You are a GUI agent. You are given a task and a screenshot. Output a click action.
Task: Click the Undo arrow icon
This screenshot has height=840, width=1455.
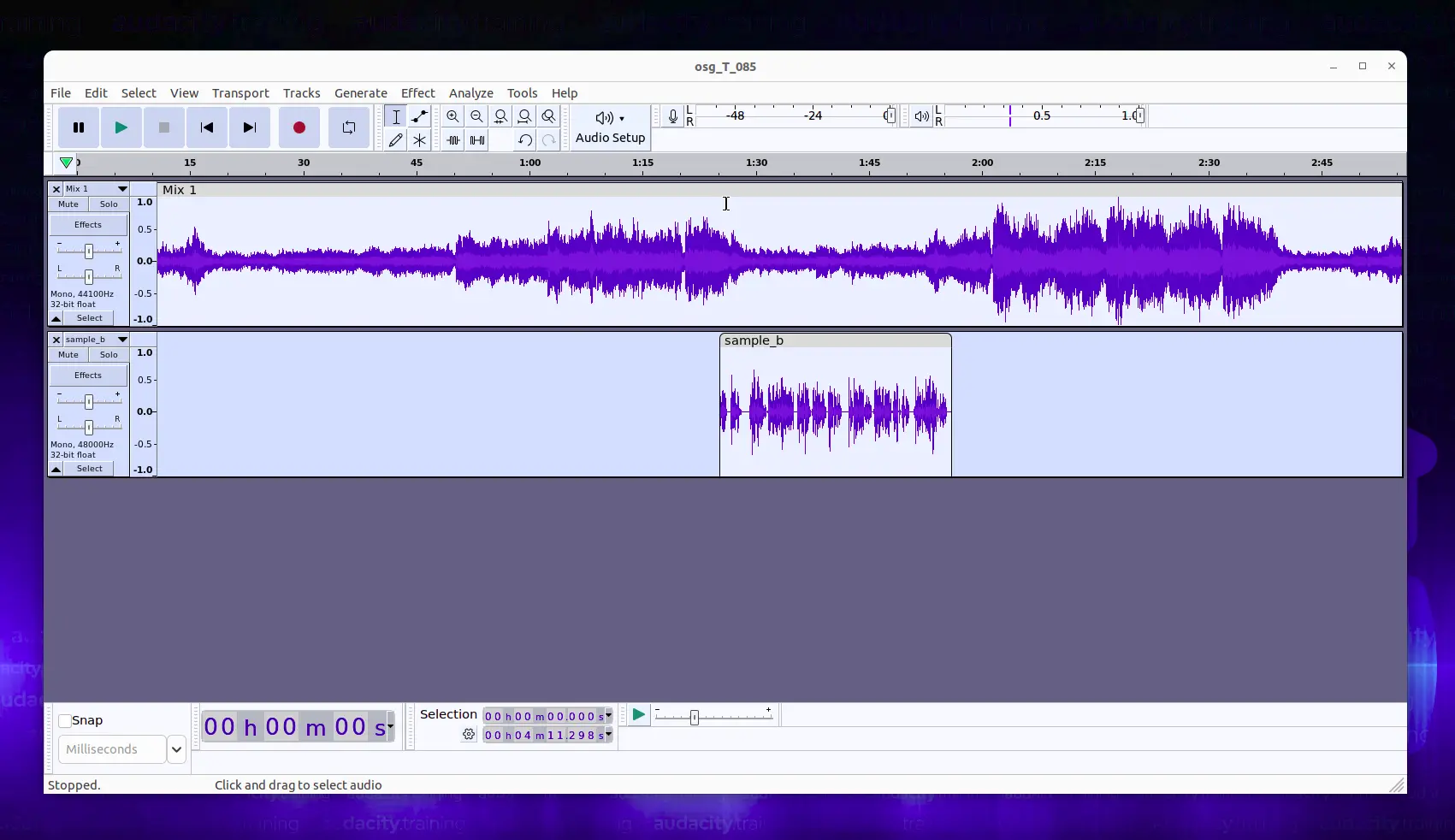pos(525,139)
